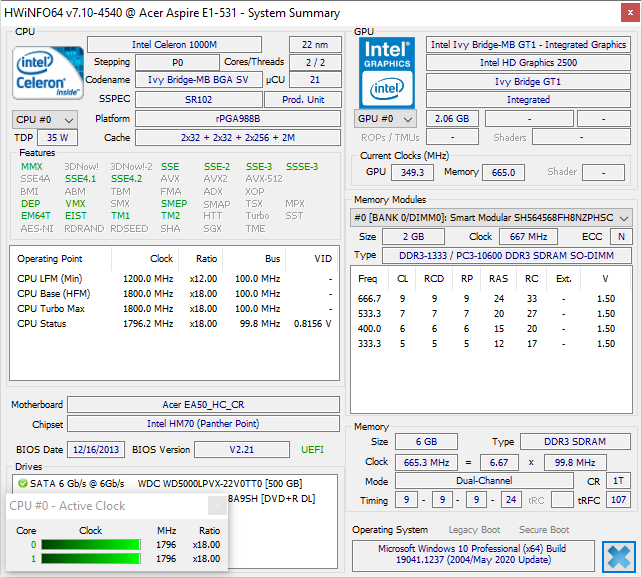Select the 666.7 frequency timing row
The height and width of the screenshot is (578, 642).
tap(491, 299)
